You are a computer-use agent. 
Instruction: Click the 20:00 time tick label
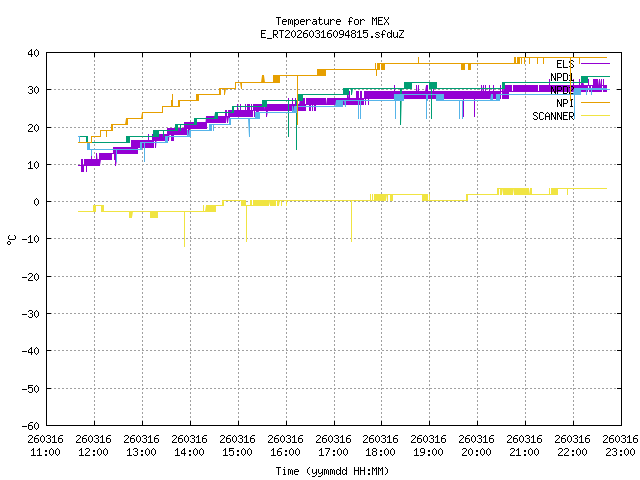click(x=477, y=445)
